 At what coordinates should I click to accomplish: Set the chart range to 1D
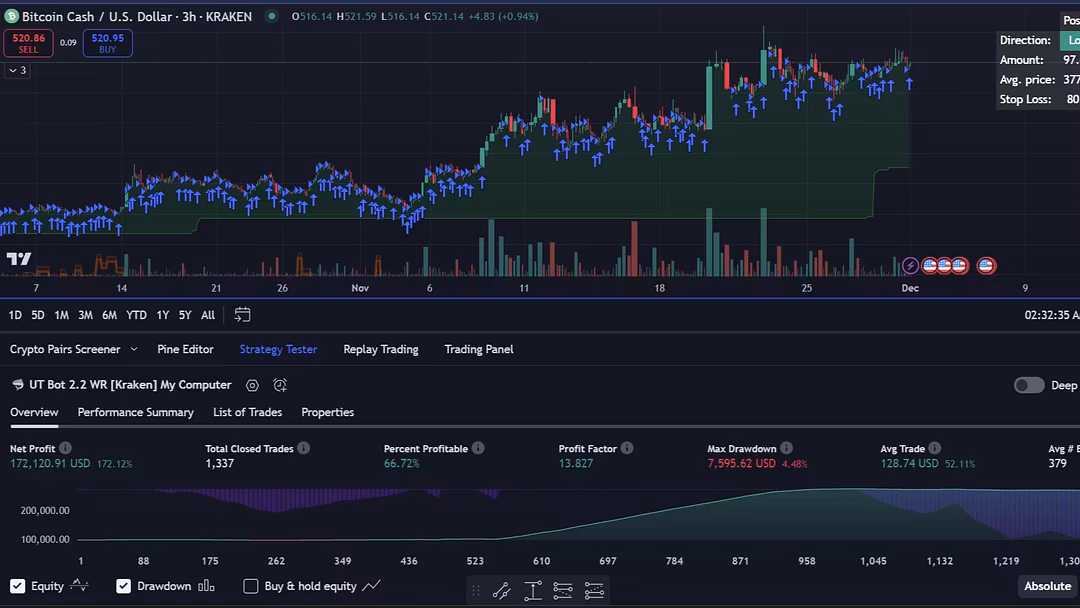[15, 315]
